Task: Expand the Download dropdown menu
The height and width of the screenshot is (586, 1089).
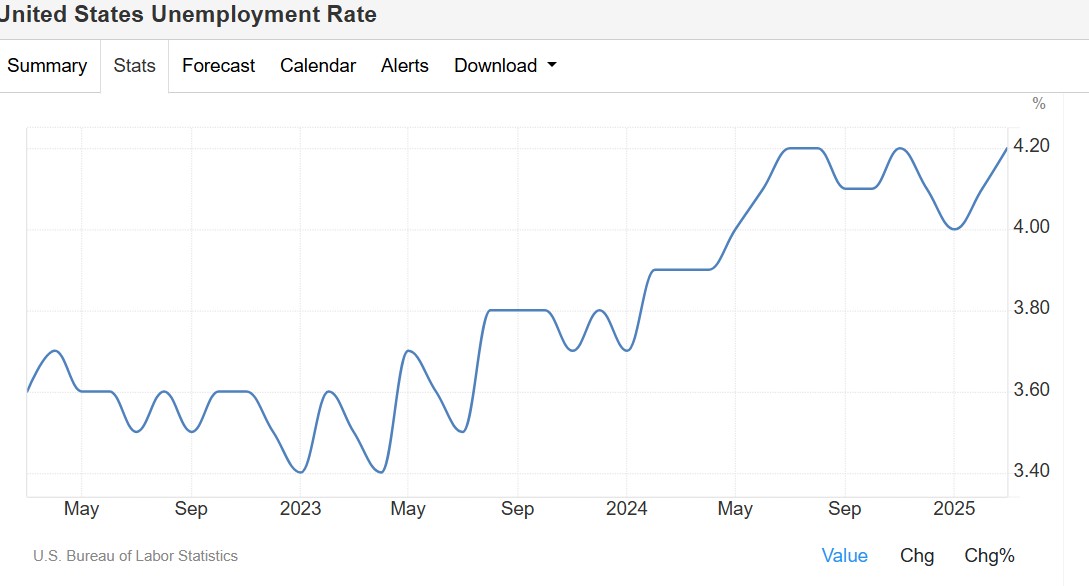Action: pos(505,66)
